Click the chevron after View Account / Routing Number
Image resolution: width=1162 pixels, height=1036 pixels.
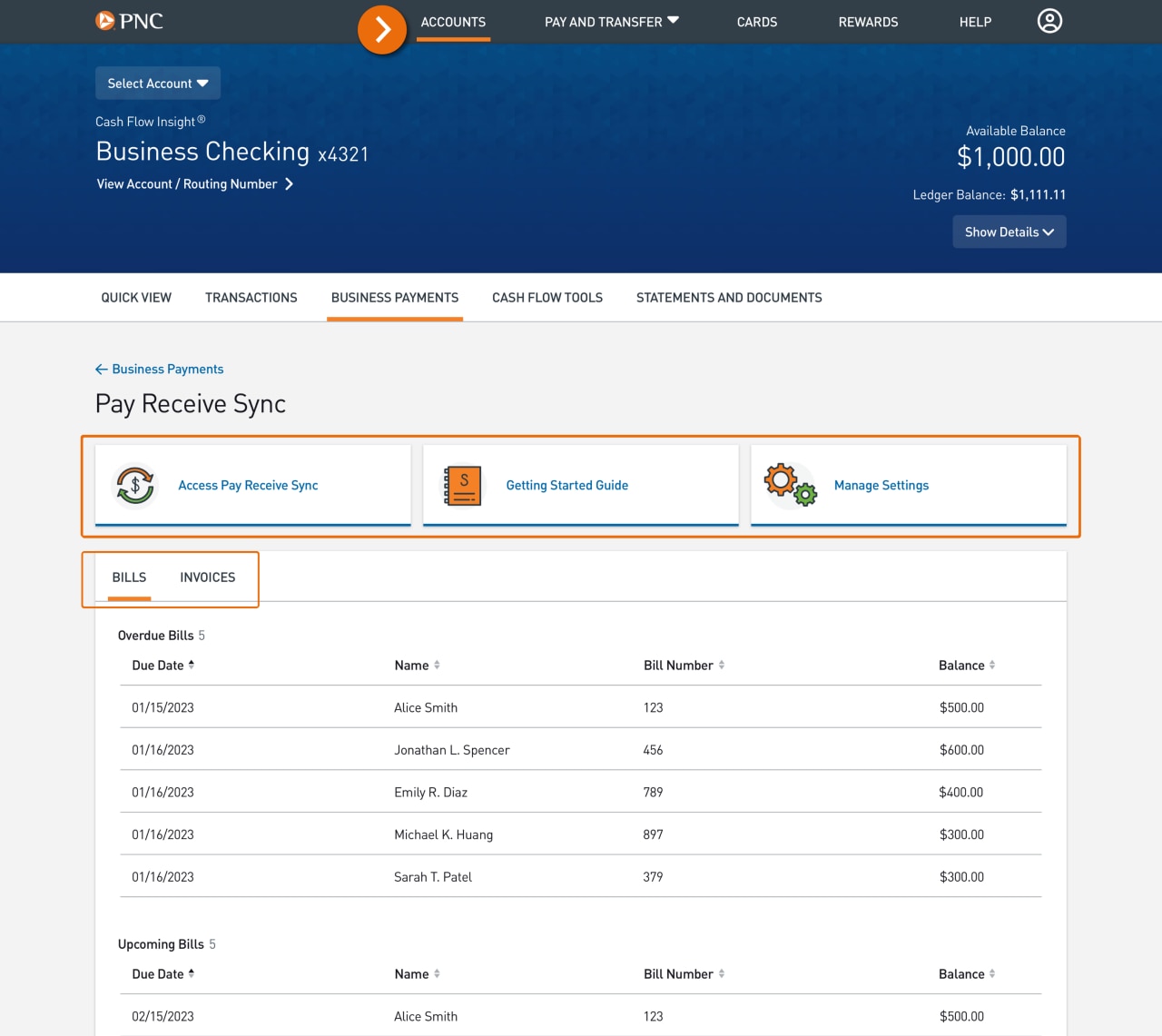tap(290, 183)
